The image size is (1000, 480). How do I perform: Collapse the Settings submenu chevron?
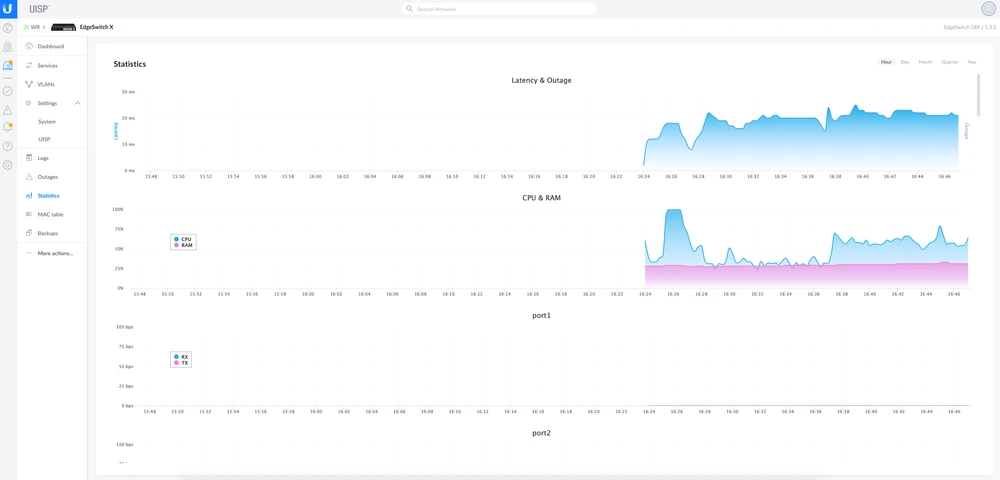pos(78,103)
